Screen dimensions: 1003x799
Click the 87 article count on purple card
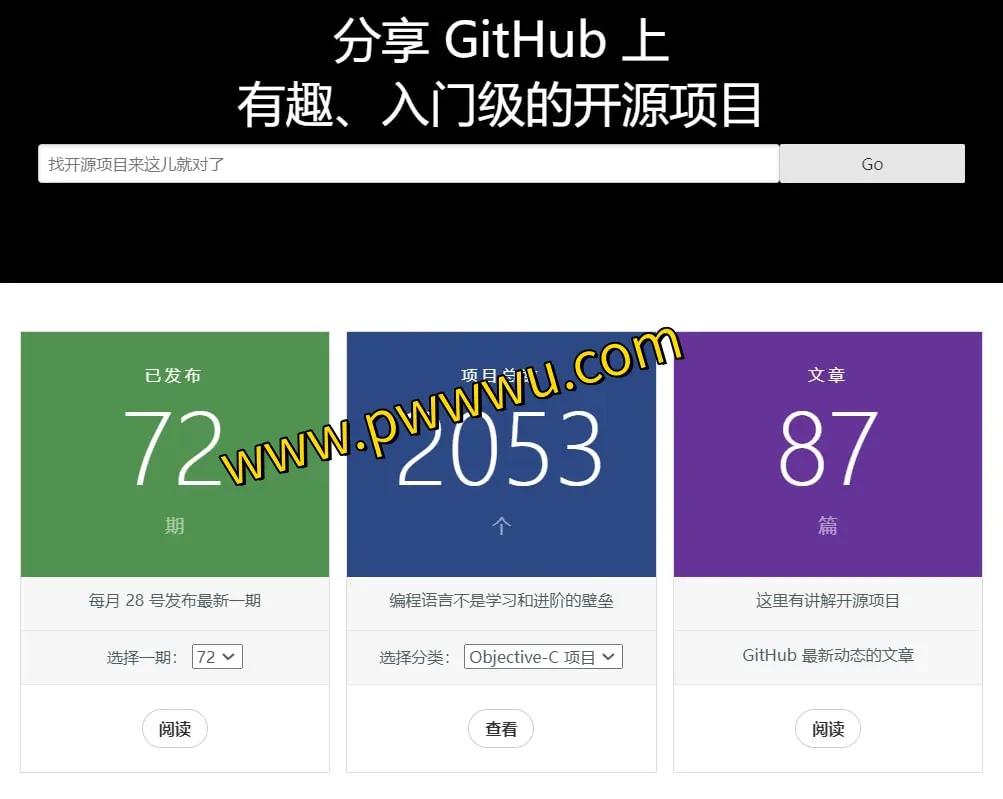[x=828, y=449]
